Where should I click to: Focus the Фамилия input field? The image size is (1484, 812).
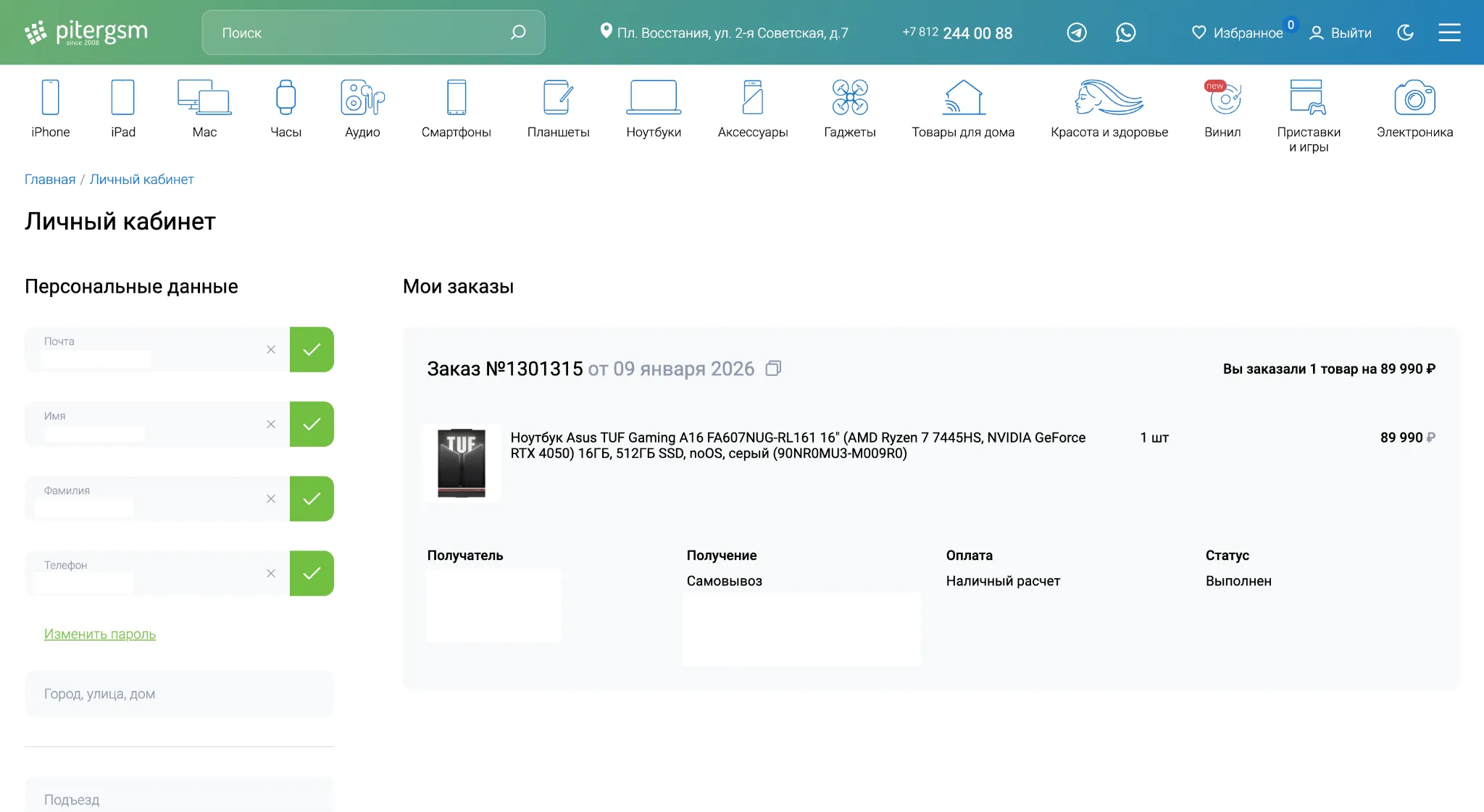(157, 499)
